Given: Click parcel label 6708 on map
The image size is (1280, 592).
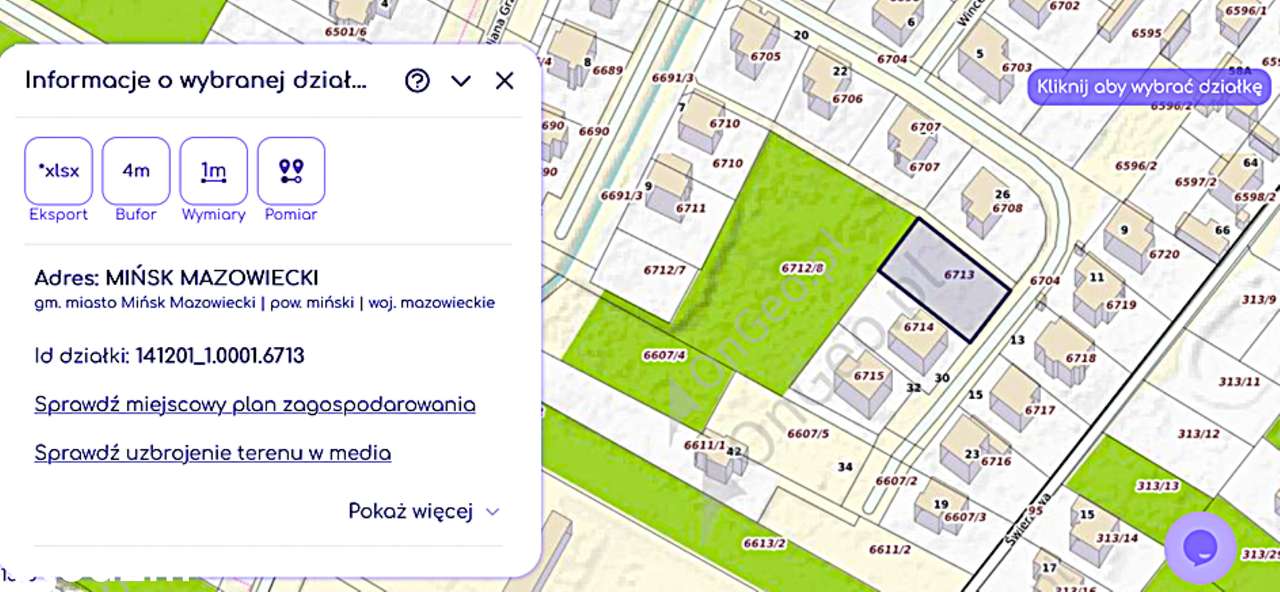Looking at the screenshot, I should (x=1007, y=208).
